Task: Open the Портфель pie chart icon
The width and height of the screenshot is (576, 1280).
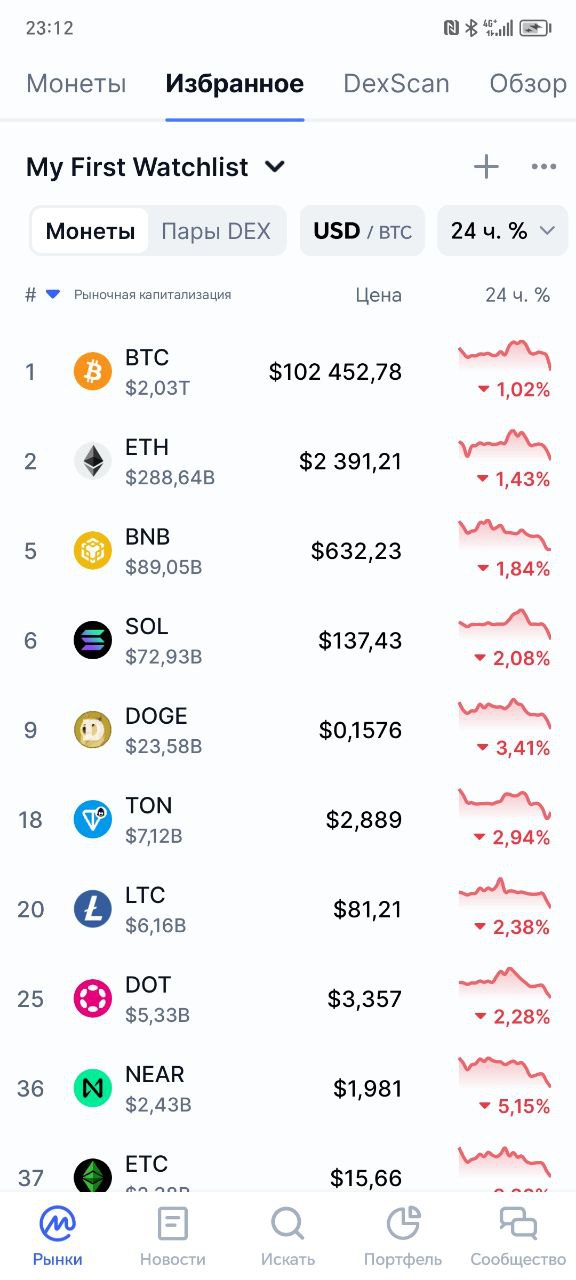Action: [x=403, y=1223]
